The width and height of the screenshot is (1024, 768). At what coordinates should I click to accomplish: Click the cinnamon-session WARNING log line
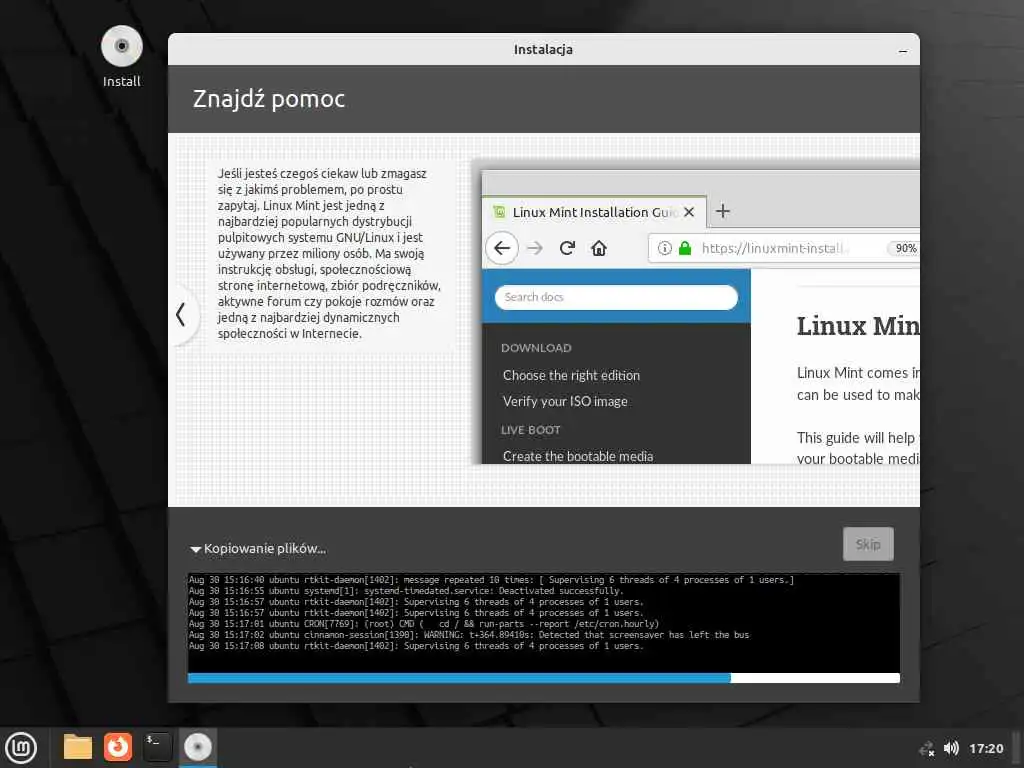(469, 635)
